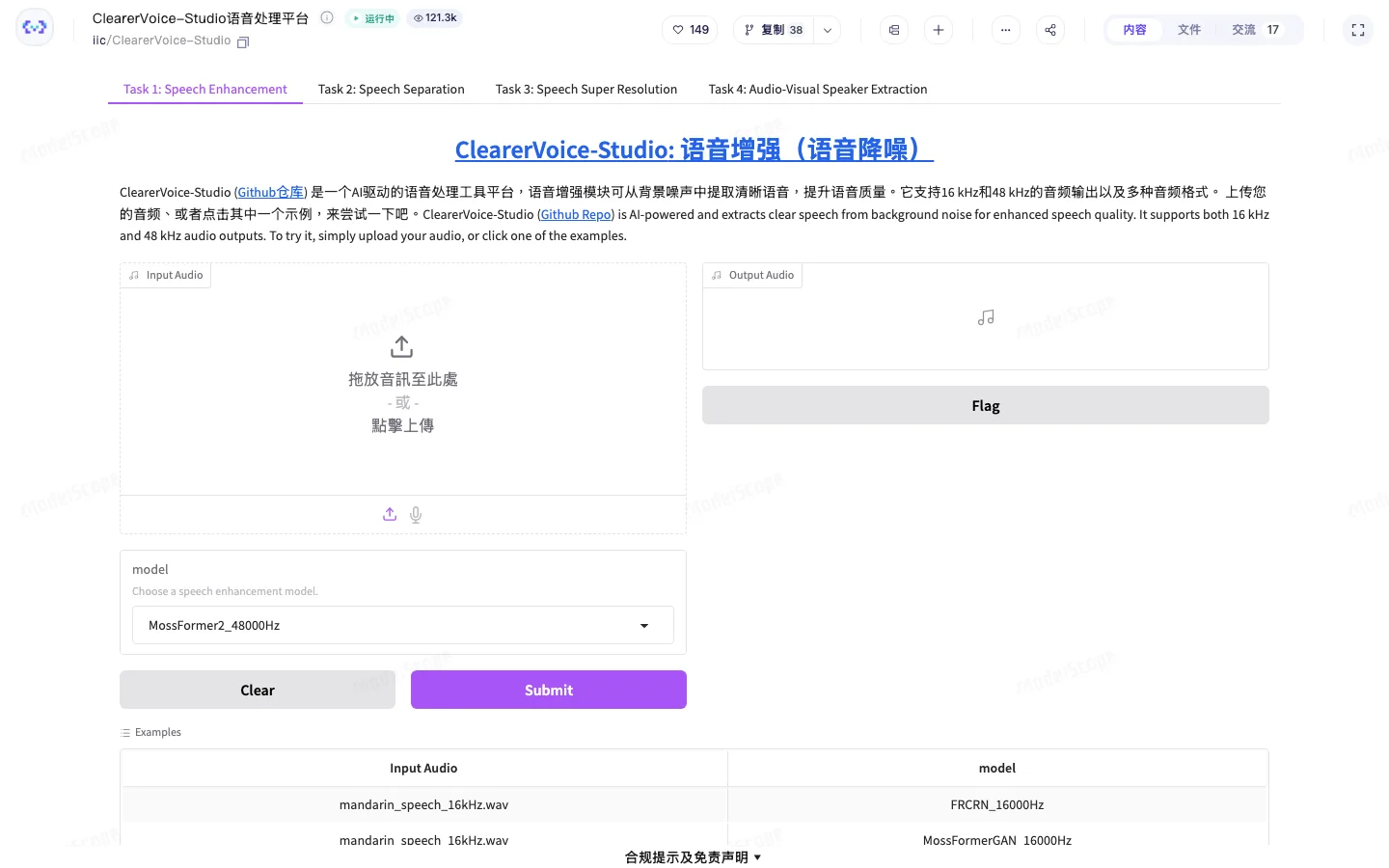Select Task 2: Speech Separation tab
Image resolution: width=1389 pixels, height=868 pixels.
pyautogui.click(x=392, y=89)
